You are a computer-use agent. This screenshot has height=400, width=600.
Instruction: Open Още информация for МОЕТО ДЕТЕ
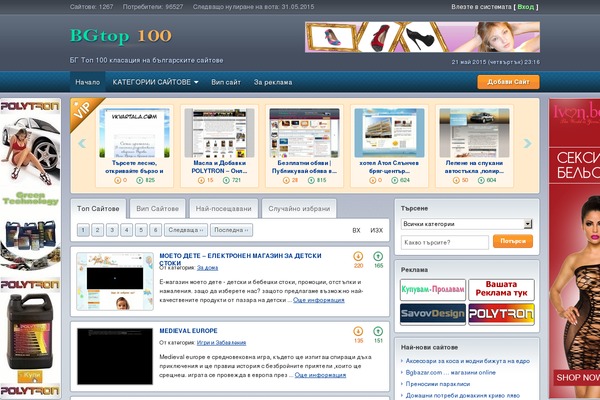319,300
